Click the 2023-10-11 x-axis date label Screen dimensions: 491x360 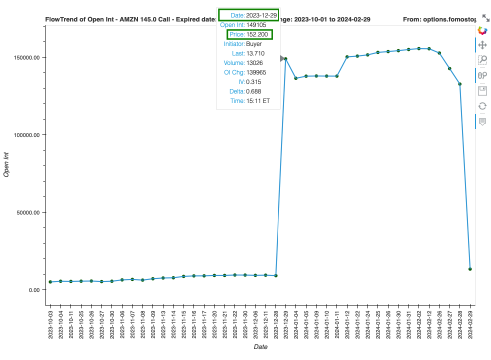(x=71, y=325)
